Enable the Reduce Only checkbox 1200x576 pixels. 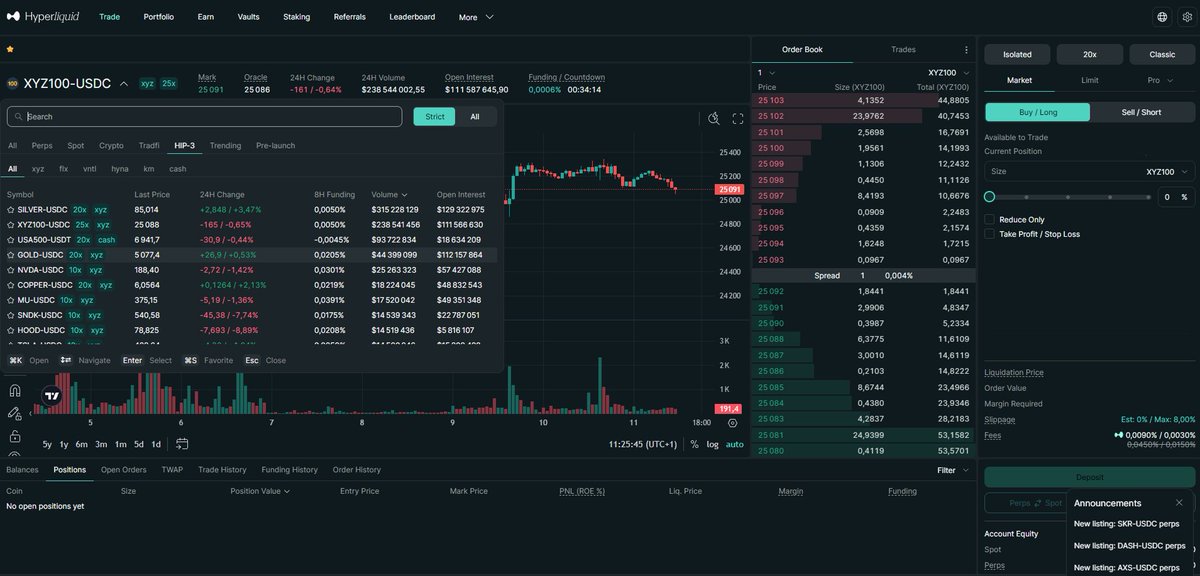(990, 219)
